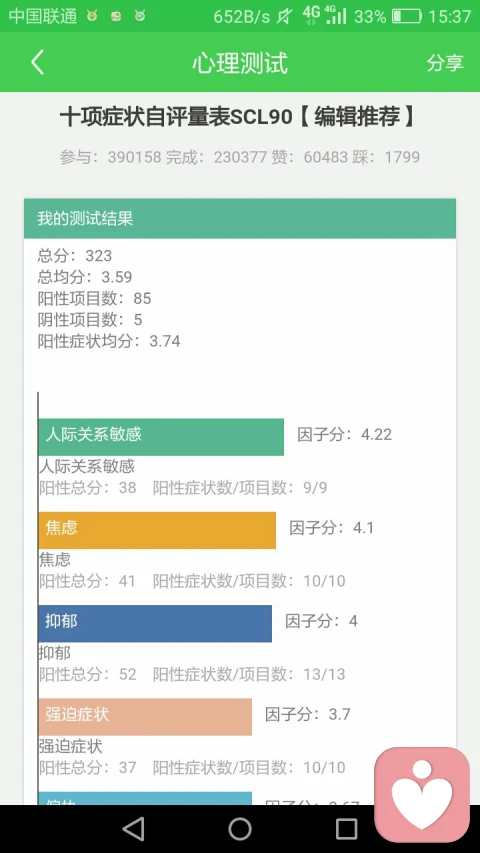Select the orange 焦虑 bar
This screenshot has width=480, height=853.
coord(157,530)
